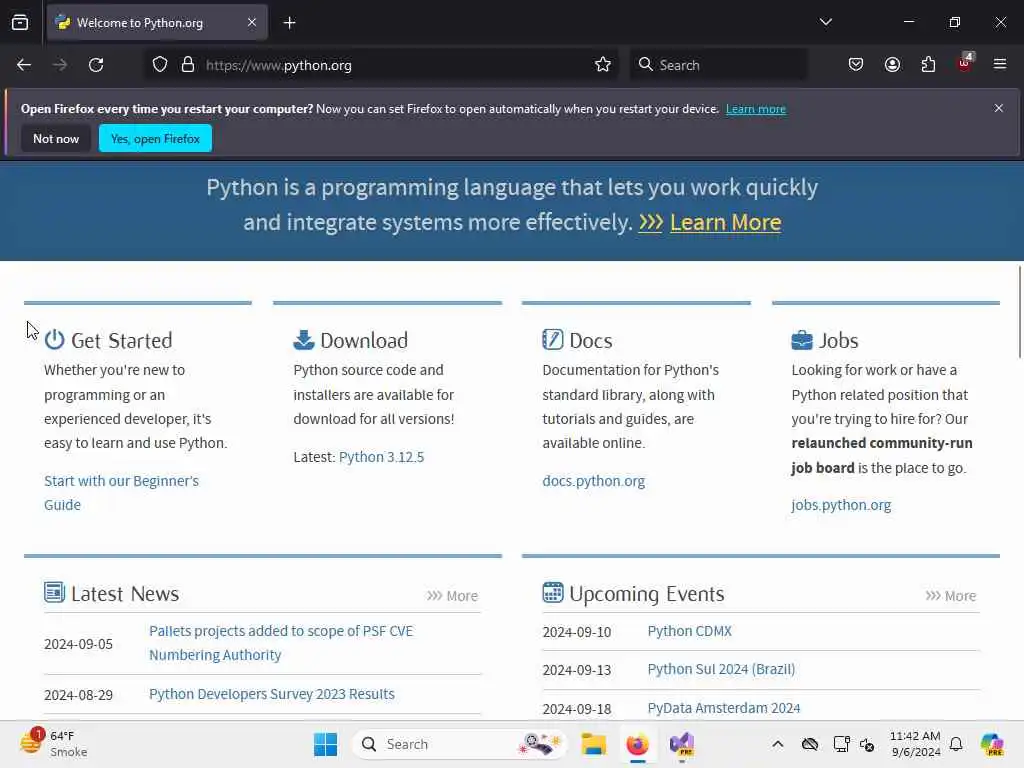Click the Docs notebook icon
The width and height of the screenshot is (1024, 768).
pyautogui.click(x=552, y=340)
